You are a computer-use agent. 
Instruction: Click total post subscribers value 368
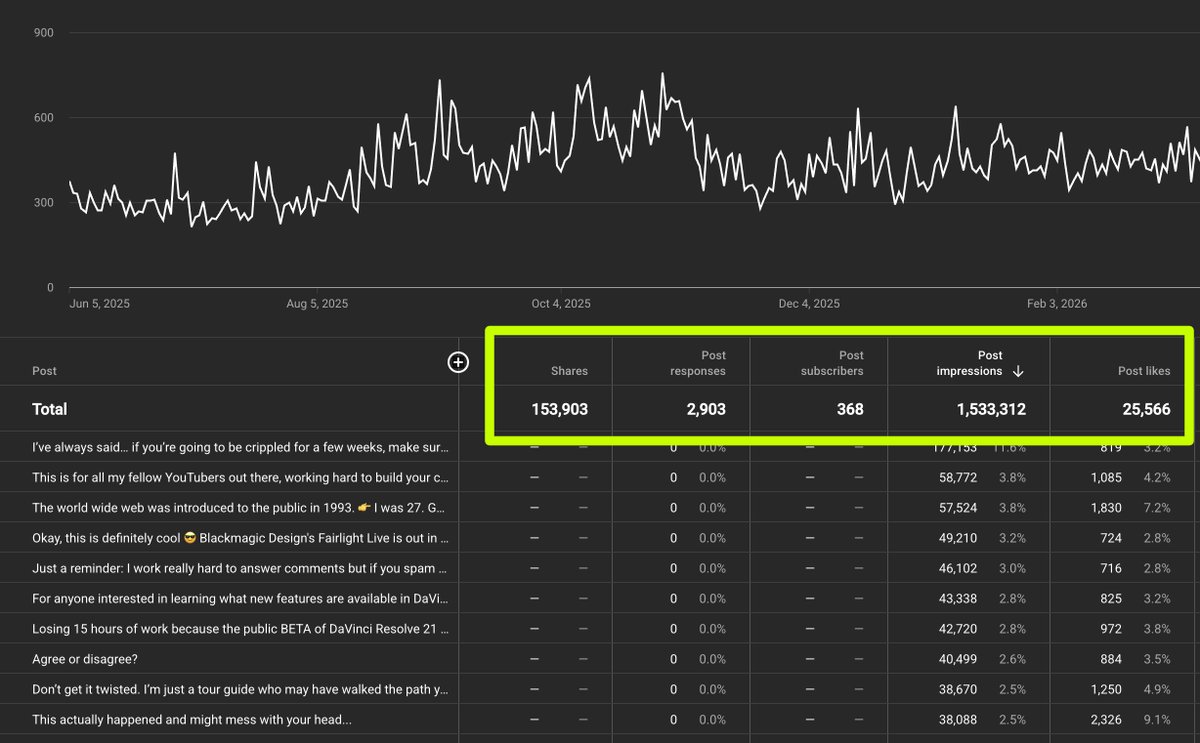850,409
